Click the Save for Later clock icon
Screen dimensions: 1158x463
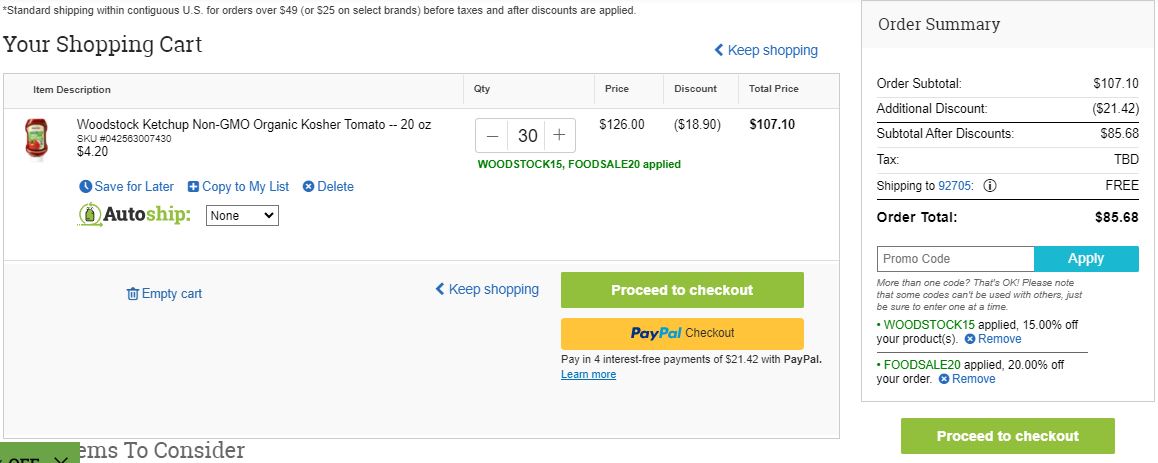[x=86, y=187]
